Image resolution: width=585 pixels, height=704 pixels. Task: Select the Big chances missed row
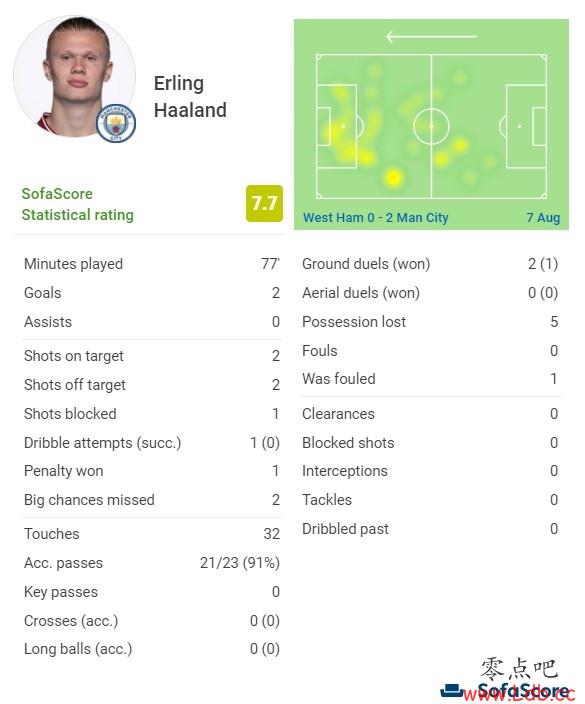click(152, 500)
